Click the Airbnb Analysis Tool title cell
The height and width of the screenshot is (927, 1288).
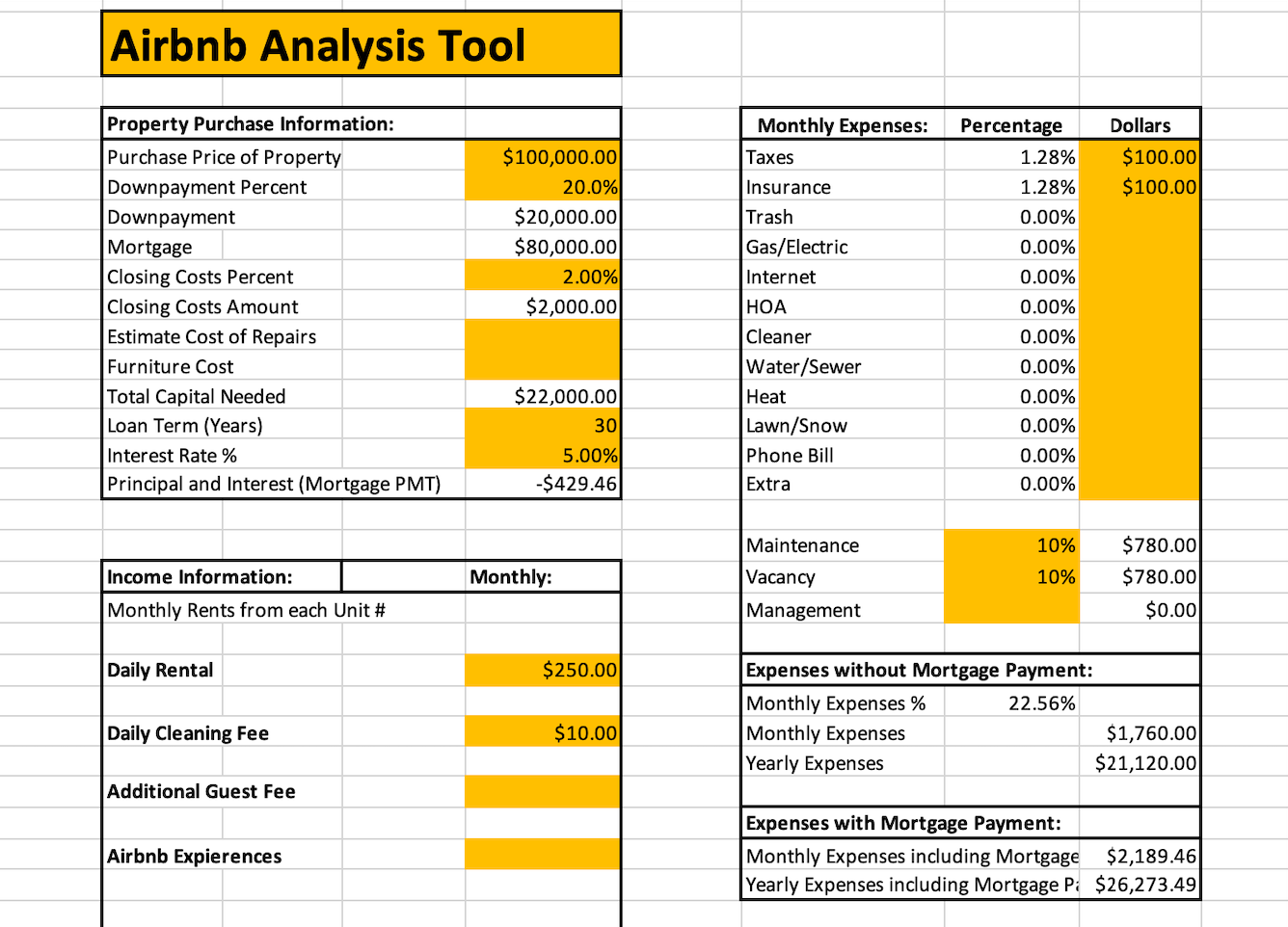(362, 44)
